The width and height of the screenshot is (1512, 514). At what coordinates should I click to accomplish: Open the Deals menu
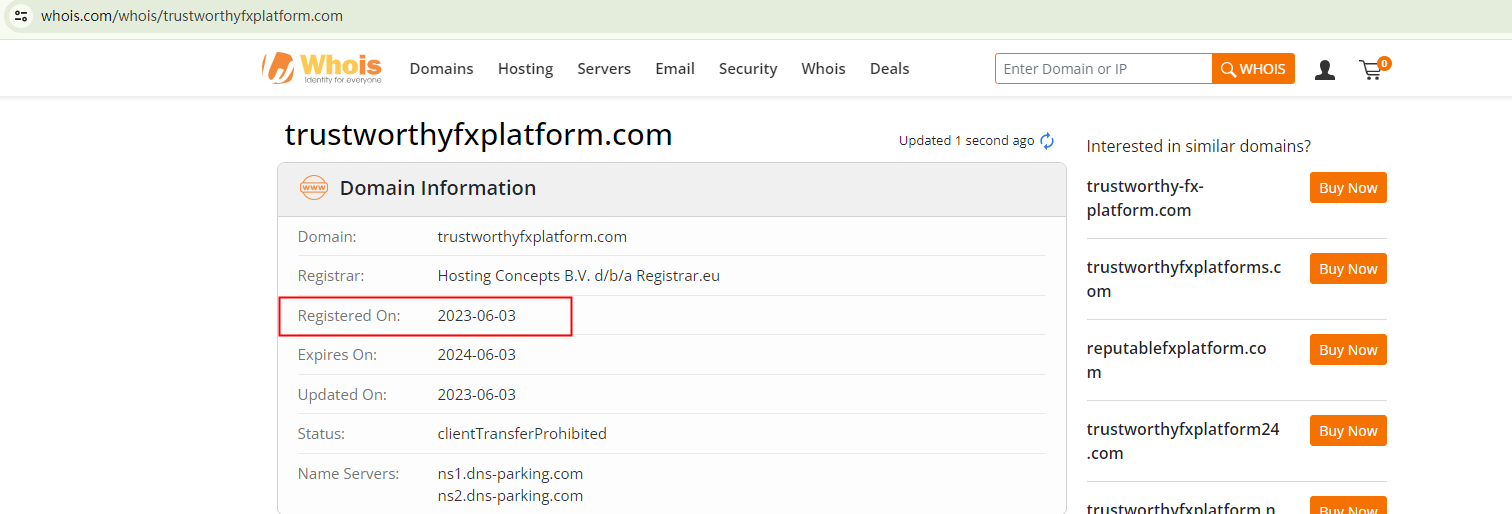[889, 69]
